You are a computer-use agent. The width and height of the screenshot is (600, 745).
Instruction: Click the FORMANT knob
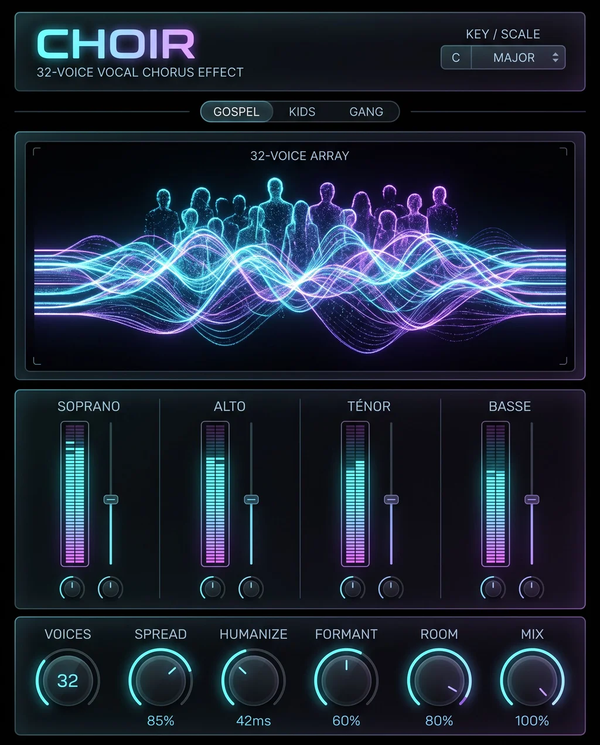346,680
